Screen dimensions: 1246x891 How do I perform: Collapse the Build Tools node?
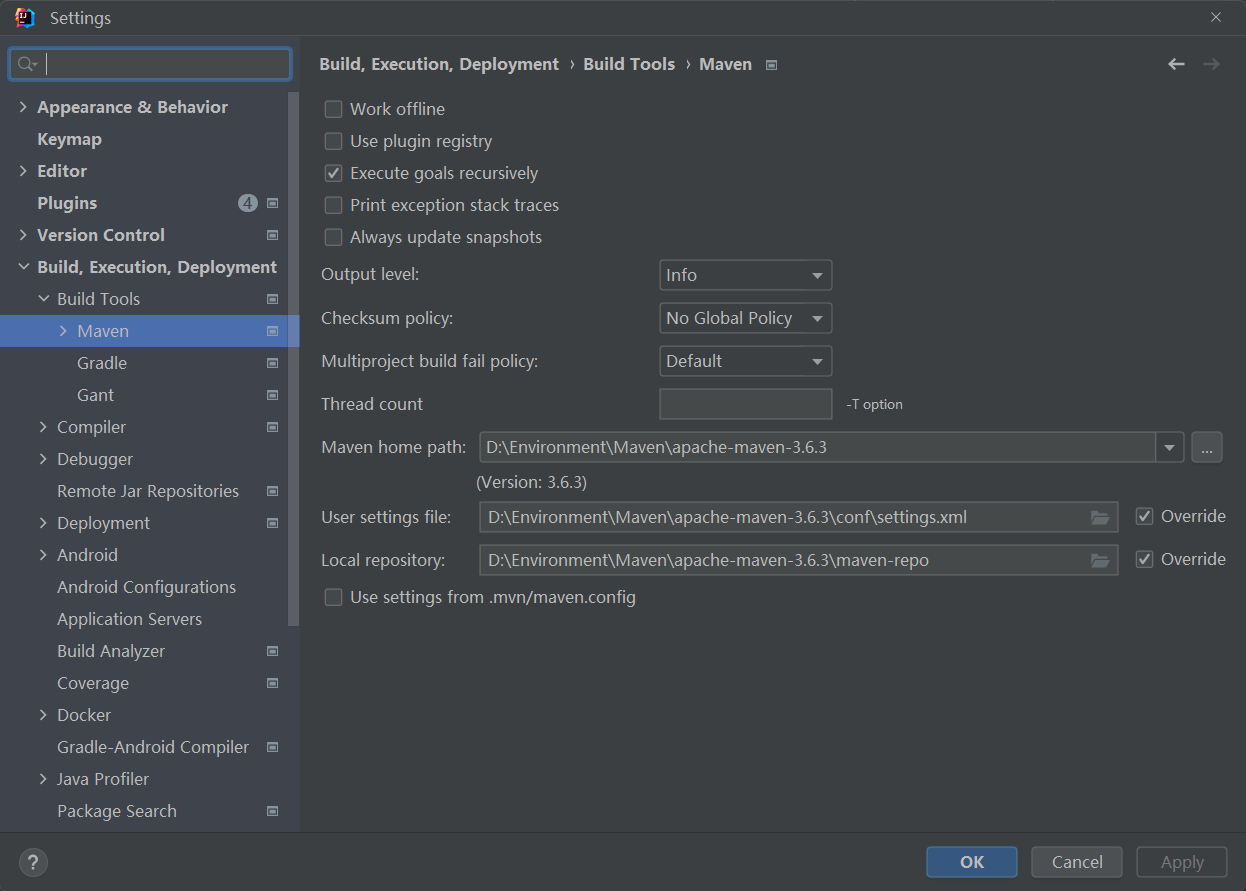pos(43,299)
